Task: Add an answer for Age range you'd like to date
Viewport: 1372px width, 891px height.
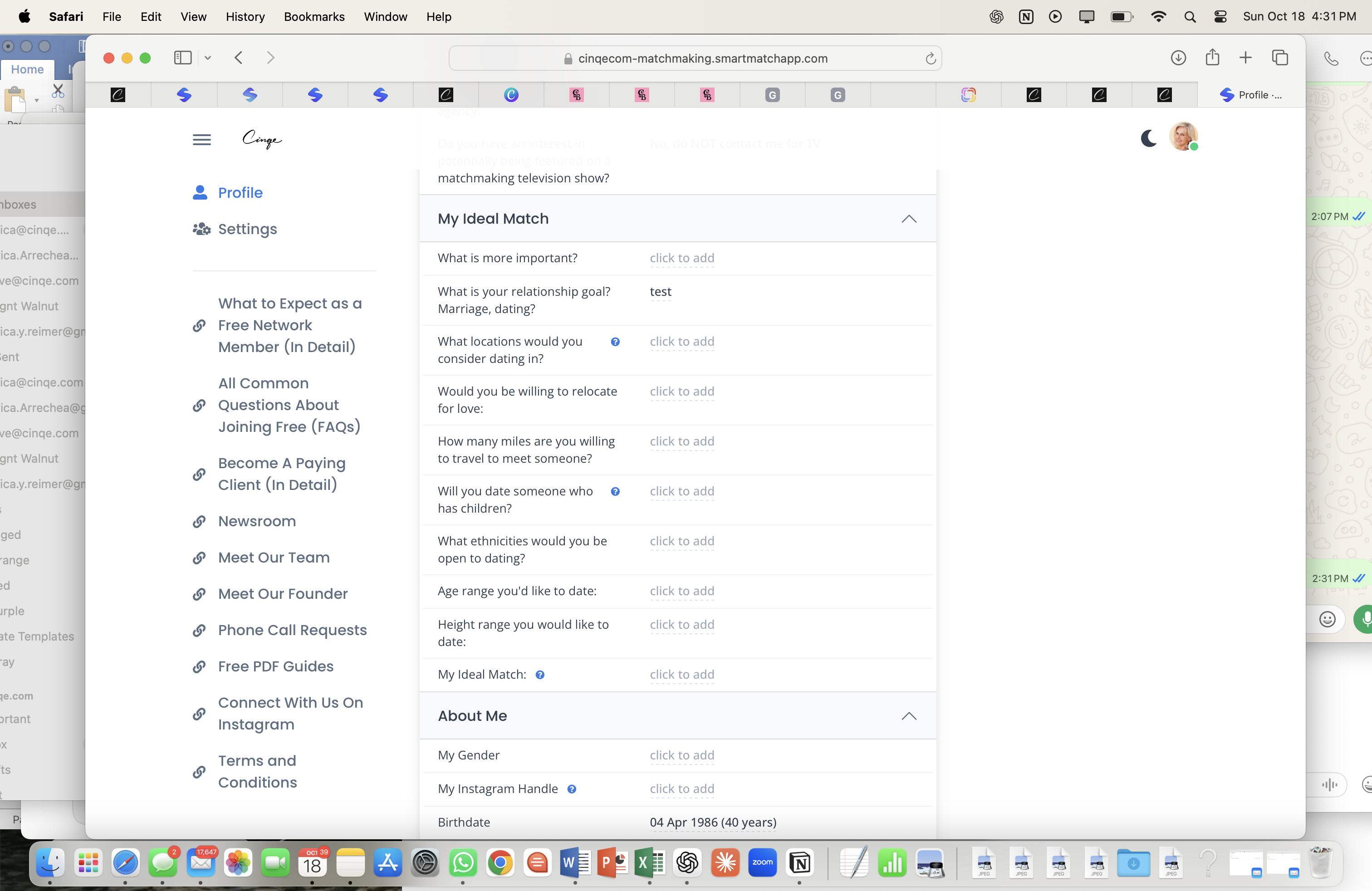Action: pyautogui.click(x=682, y=591)
